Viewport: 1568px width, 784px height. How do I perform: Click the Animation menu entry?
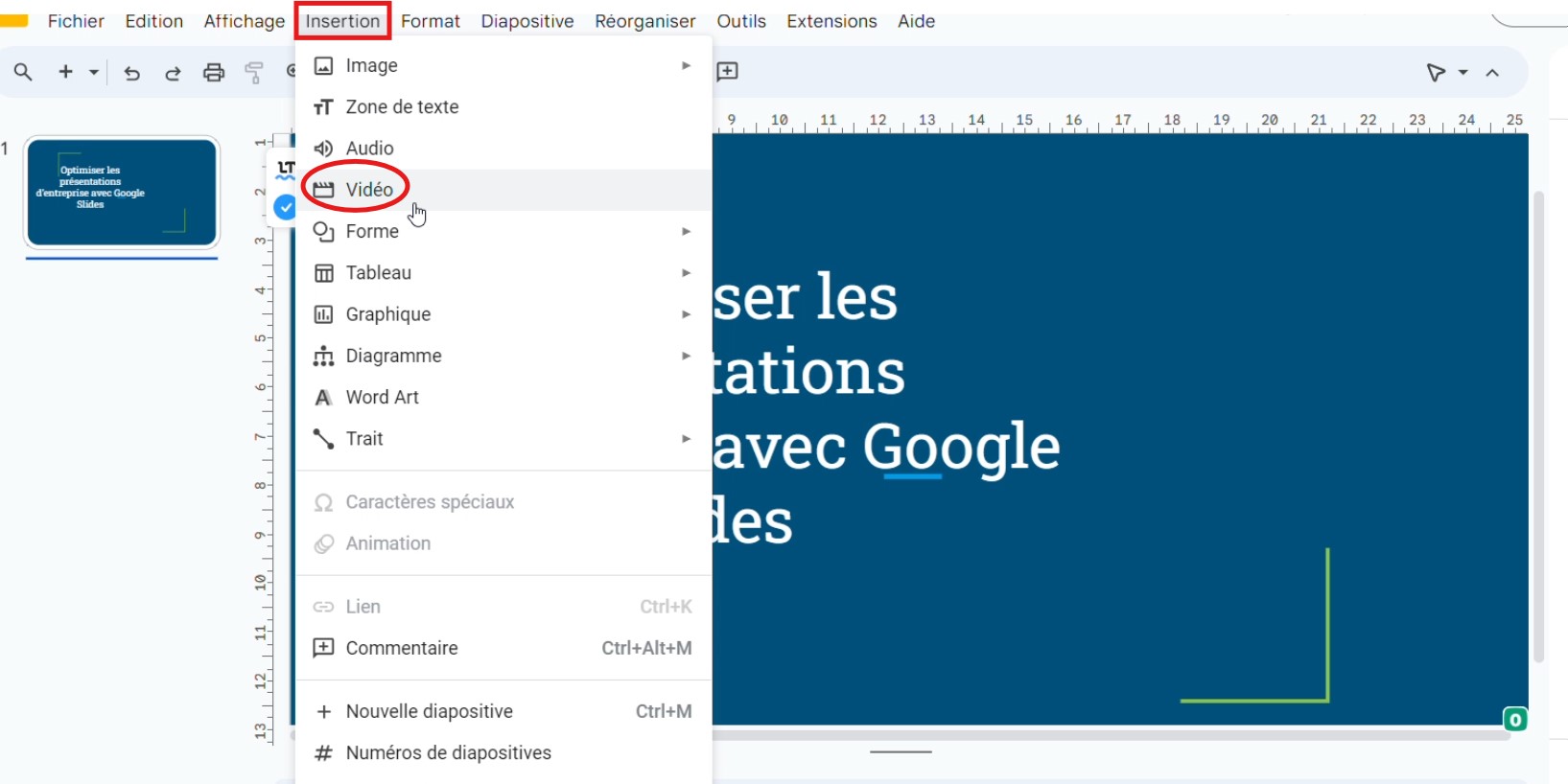point(503,543)
